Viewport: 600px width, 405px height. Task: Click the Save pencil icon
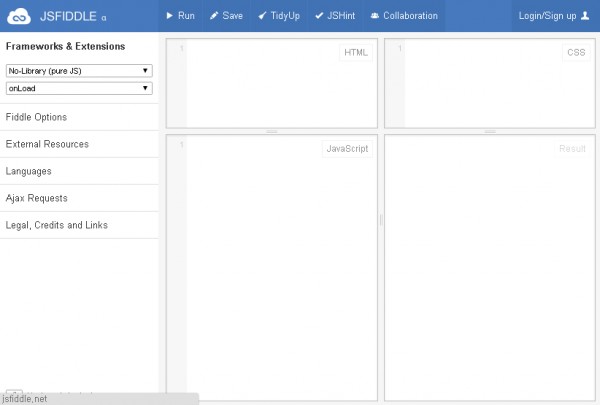(x=214, y=16)
